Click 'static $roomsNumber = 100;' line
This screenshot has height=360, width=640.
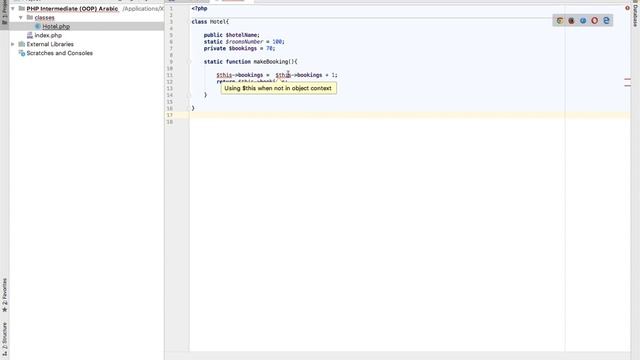[x=244, y=42]
